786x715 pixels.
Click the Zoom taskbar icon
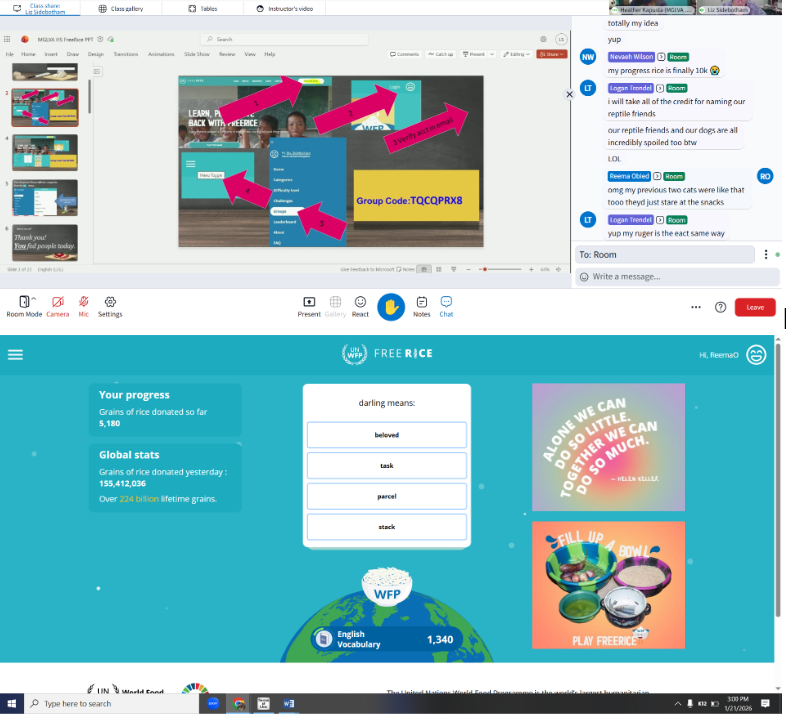click(x=213, y=703)
